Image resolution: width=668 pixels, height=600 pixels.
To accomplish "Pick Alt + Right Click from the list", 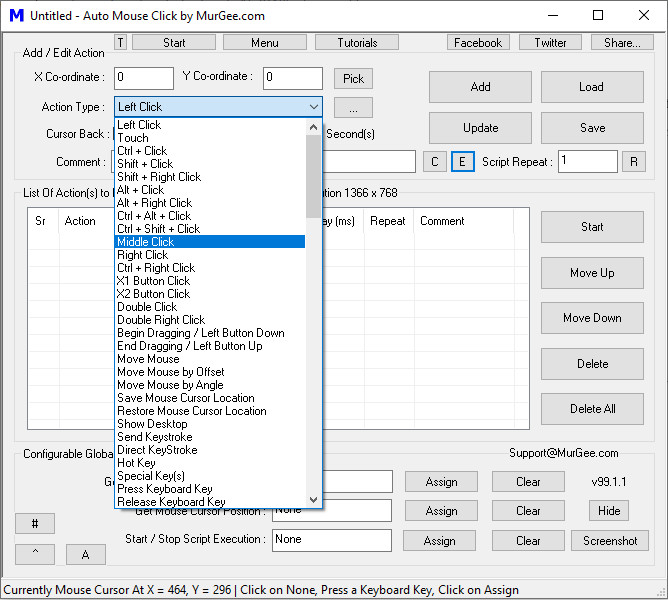I will point(210,203).
